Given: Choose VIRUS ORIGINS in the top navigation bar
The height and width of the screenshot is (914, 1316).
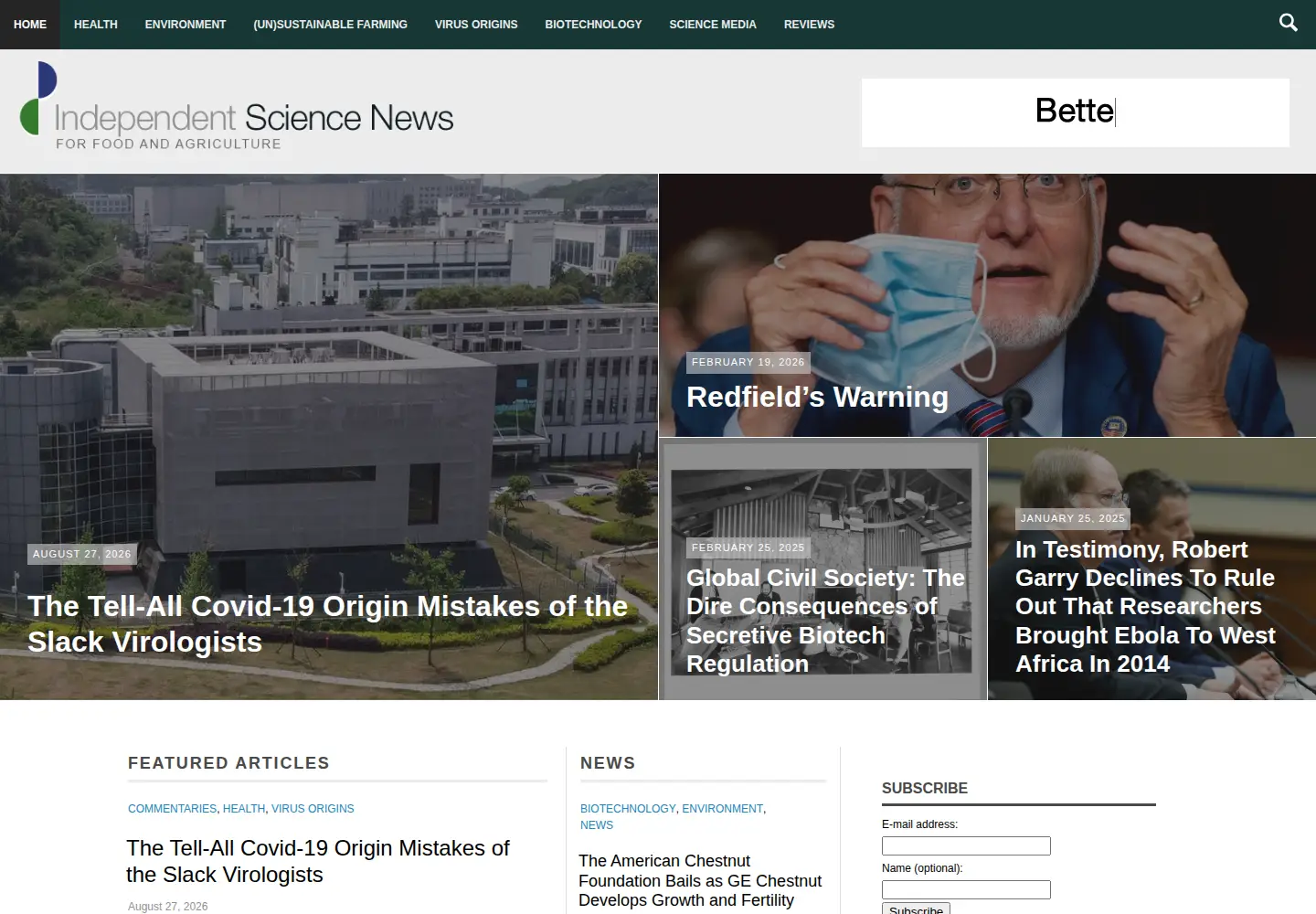Looking at the screenshot, I should coord(476,25).
